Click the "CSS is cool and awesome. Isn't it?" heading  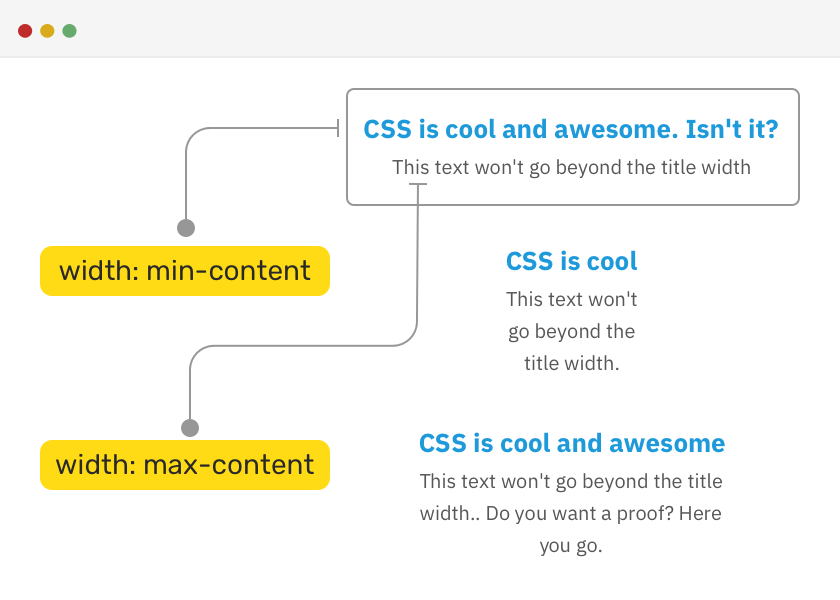571,130
